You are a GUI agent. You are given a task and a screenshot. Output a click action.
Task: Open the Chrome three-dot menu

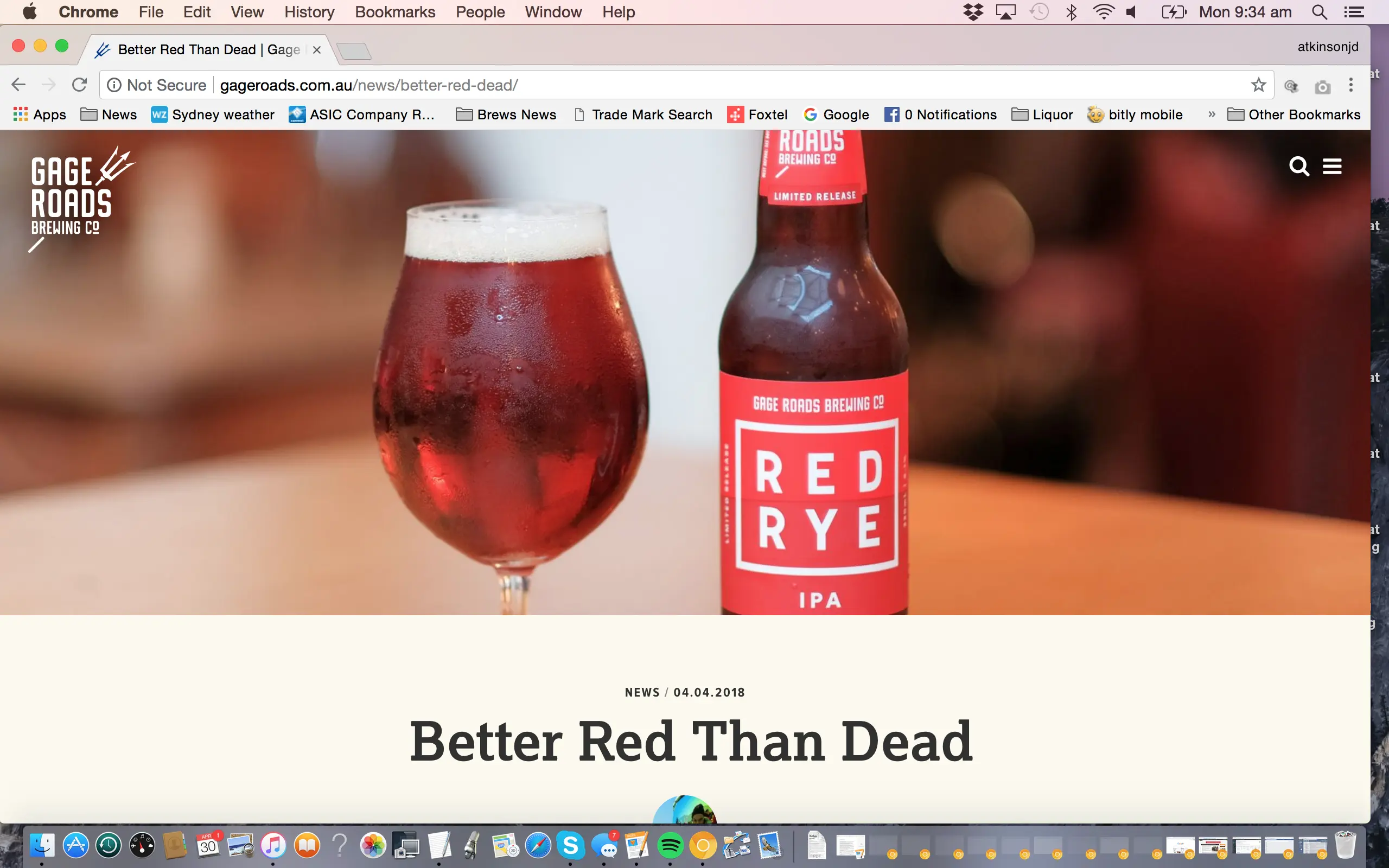1351,85
